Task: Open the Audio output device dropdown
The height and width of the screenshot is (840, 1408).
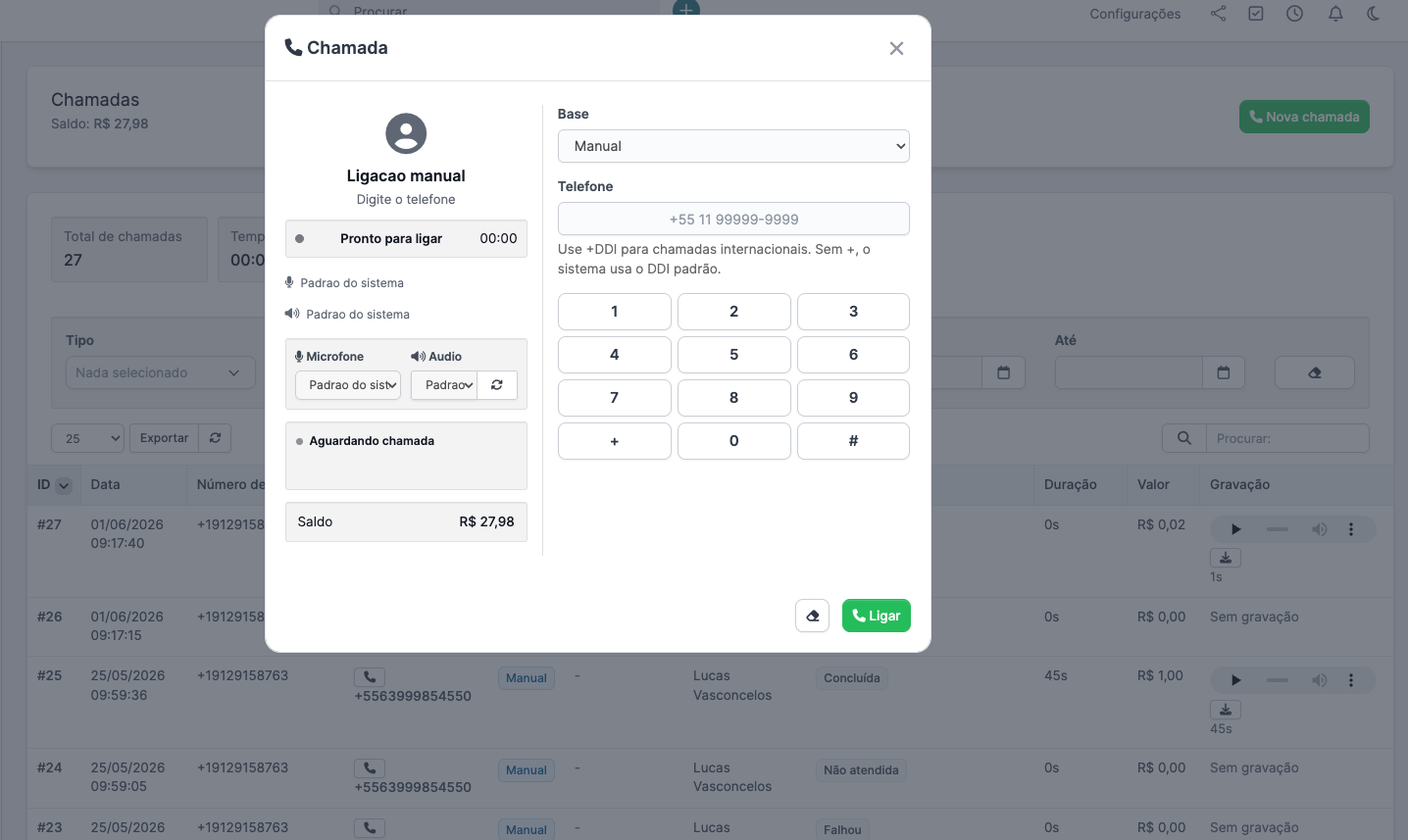Action: pos(444,385)
